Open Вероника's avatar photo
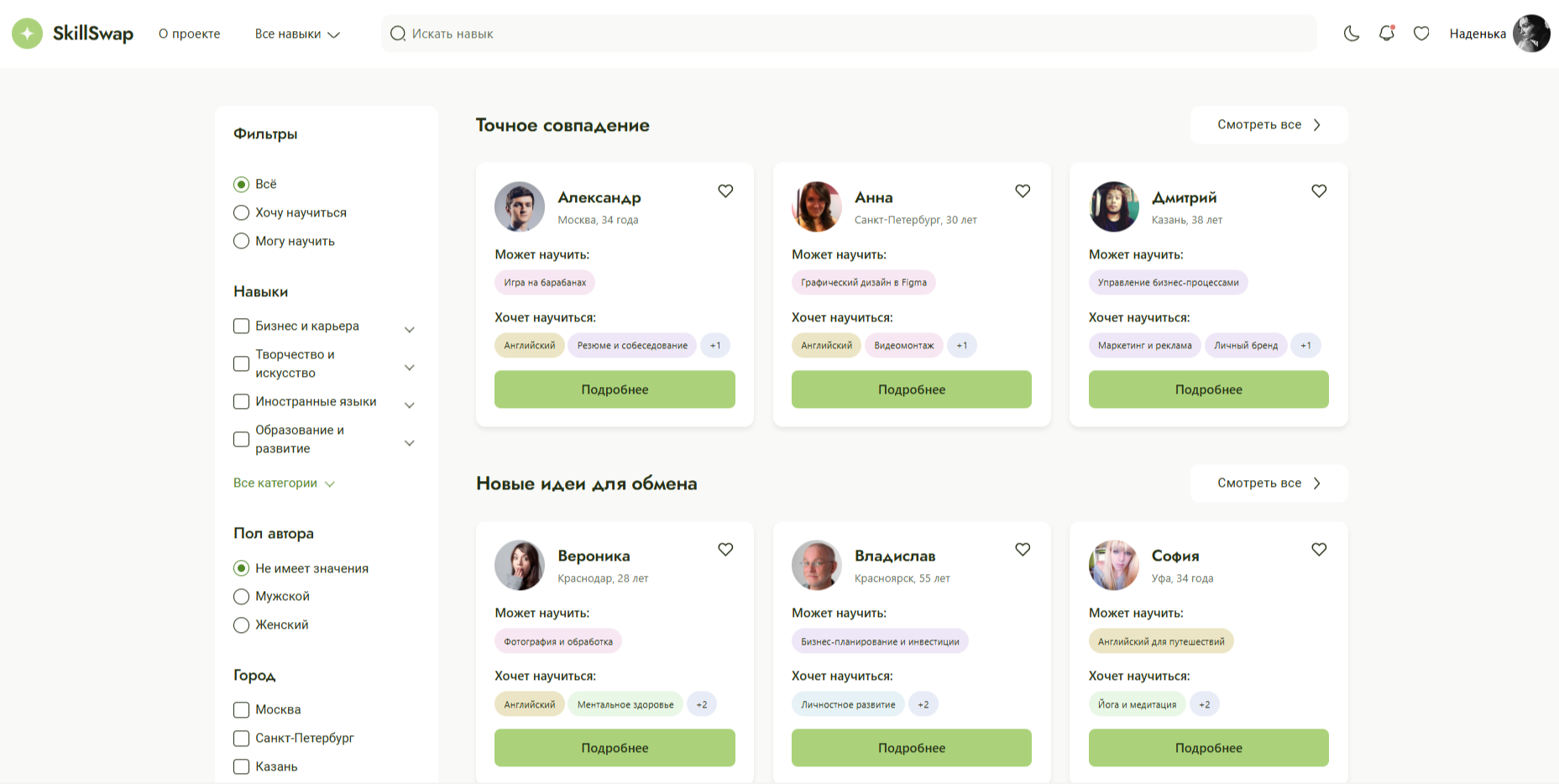 (520, 565)
